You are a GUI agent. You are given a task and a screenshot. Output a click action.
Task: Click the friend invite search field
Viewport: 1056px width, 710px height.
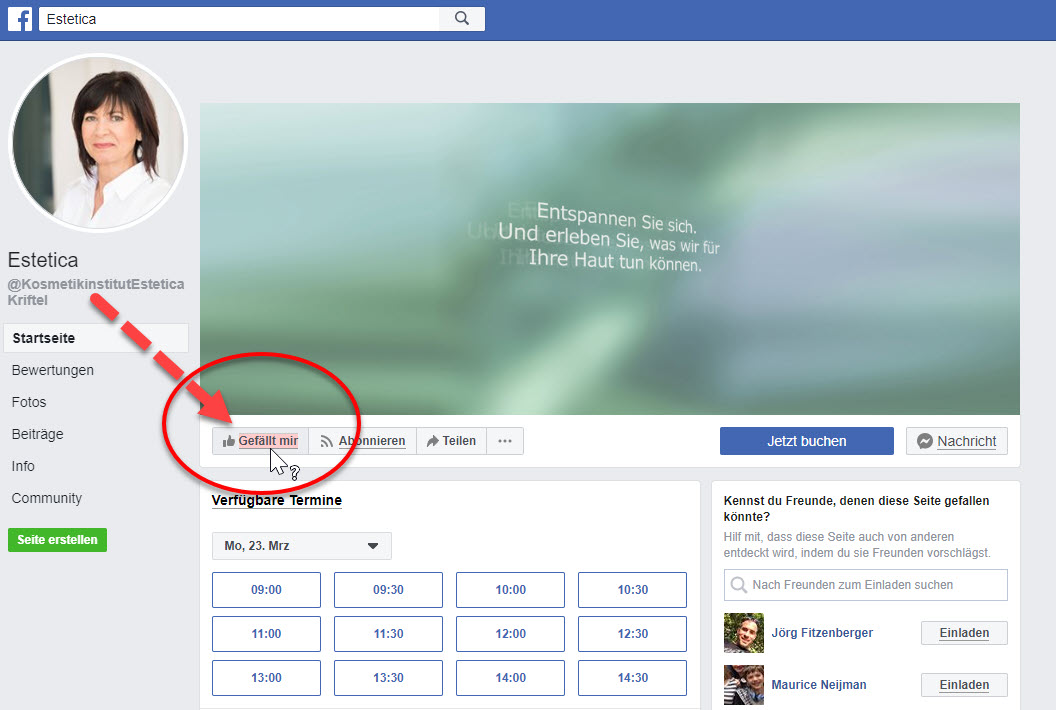coord(865,585)
